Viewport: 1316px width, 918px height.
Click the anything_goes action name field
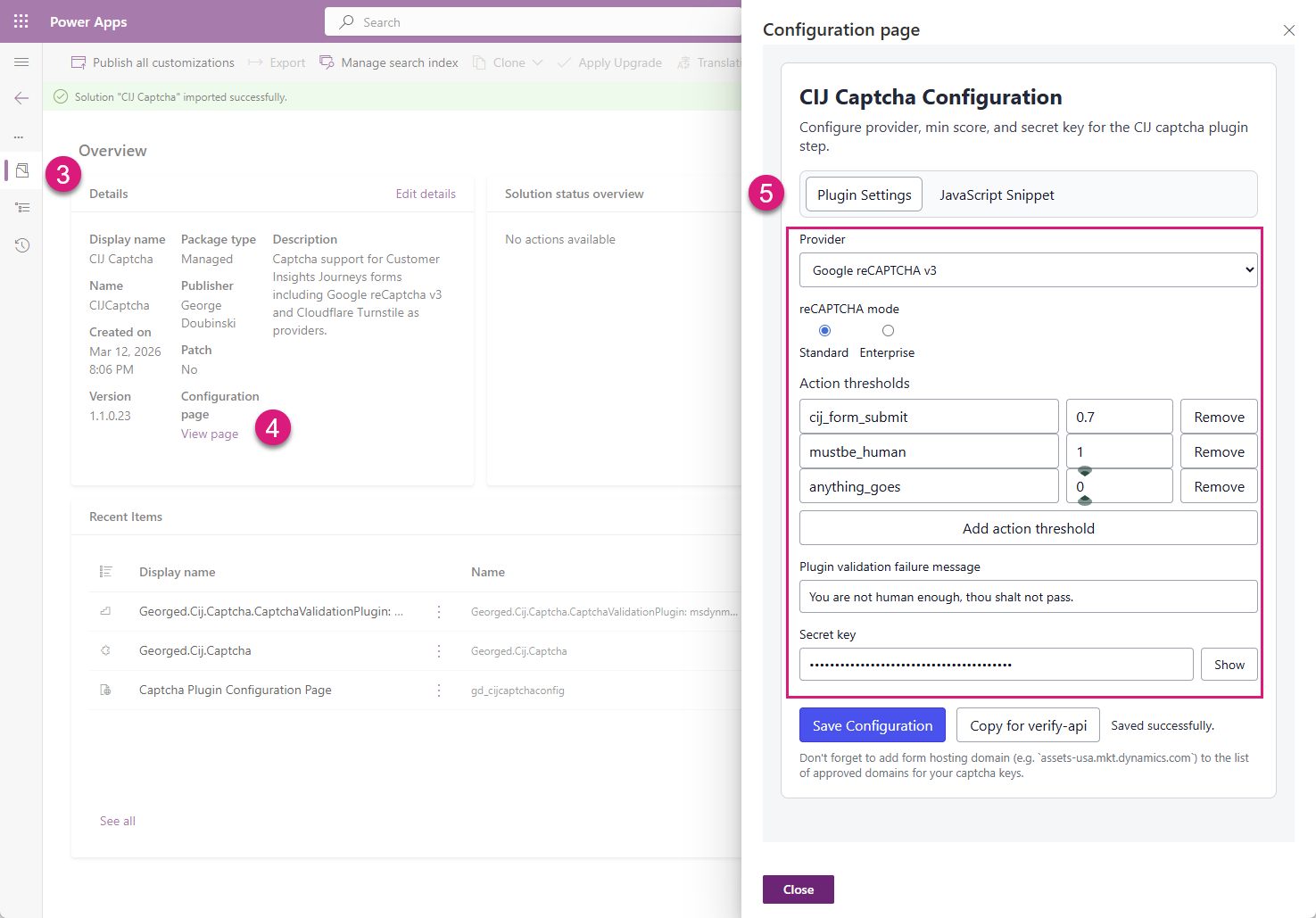pos(929,486)
